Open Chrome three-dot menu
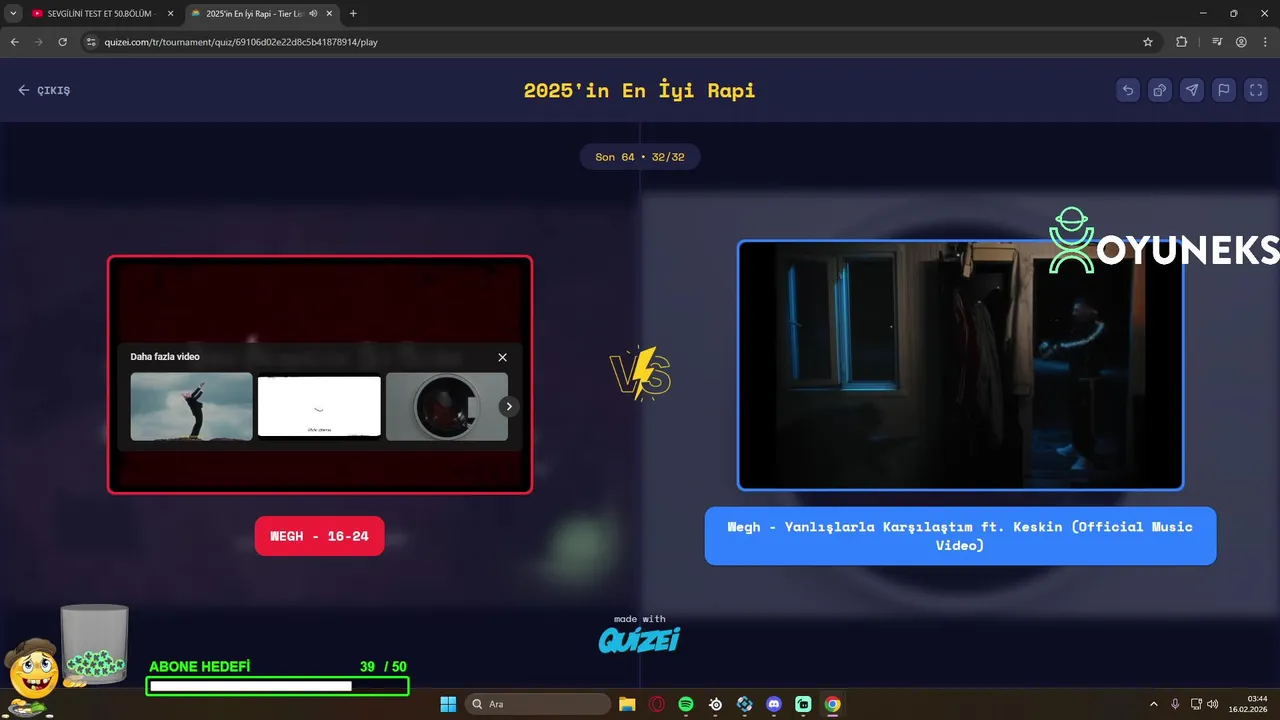 coord(1264,42)
